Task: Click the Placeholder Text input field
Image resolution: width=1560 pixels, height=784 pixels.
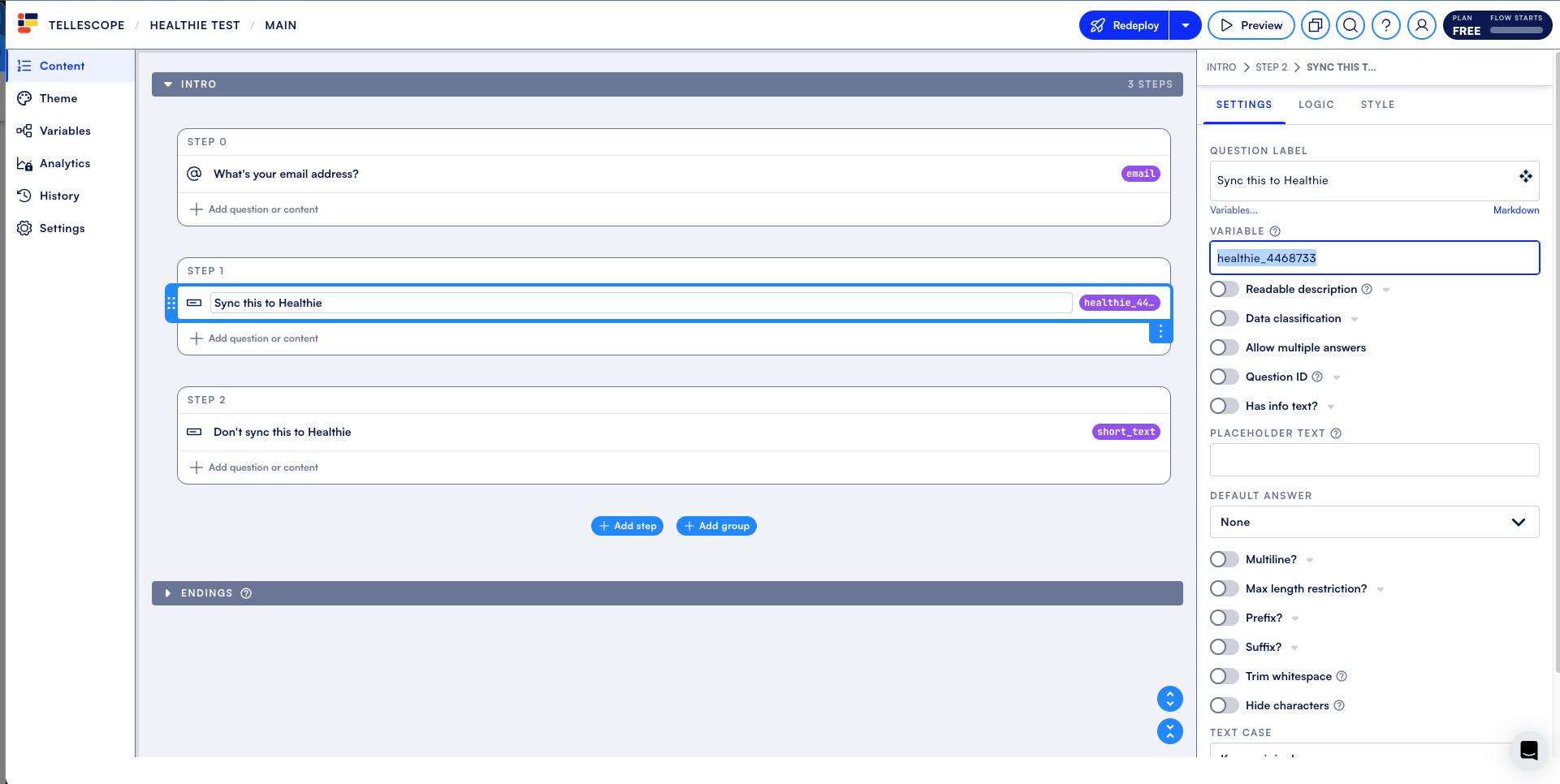Action: 1374,459
